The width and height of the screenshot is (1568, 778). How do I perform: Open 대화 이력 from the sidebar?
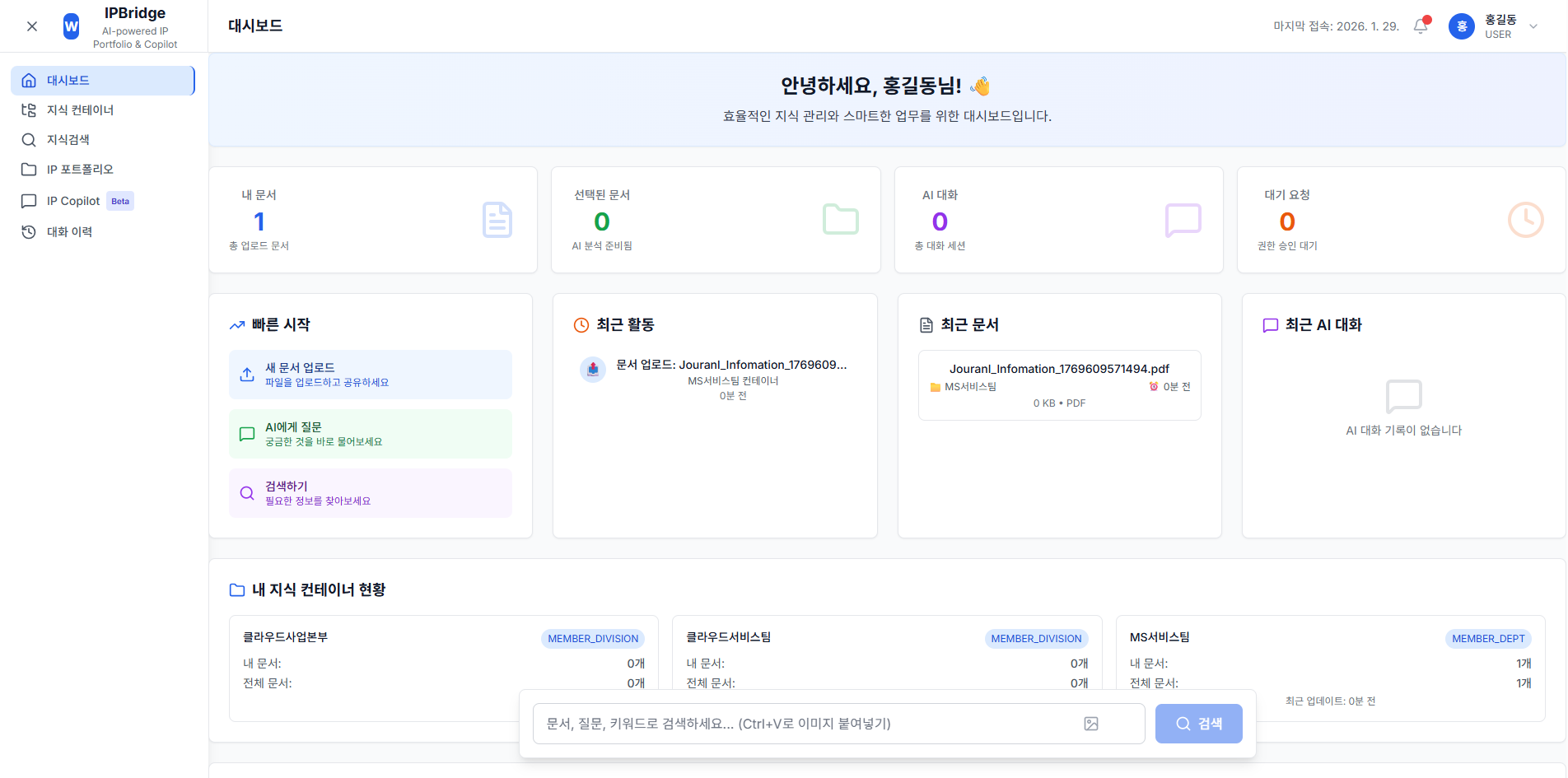click(x=69, y=232)
